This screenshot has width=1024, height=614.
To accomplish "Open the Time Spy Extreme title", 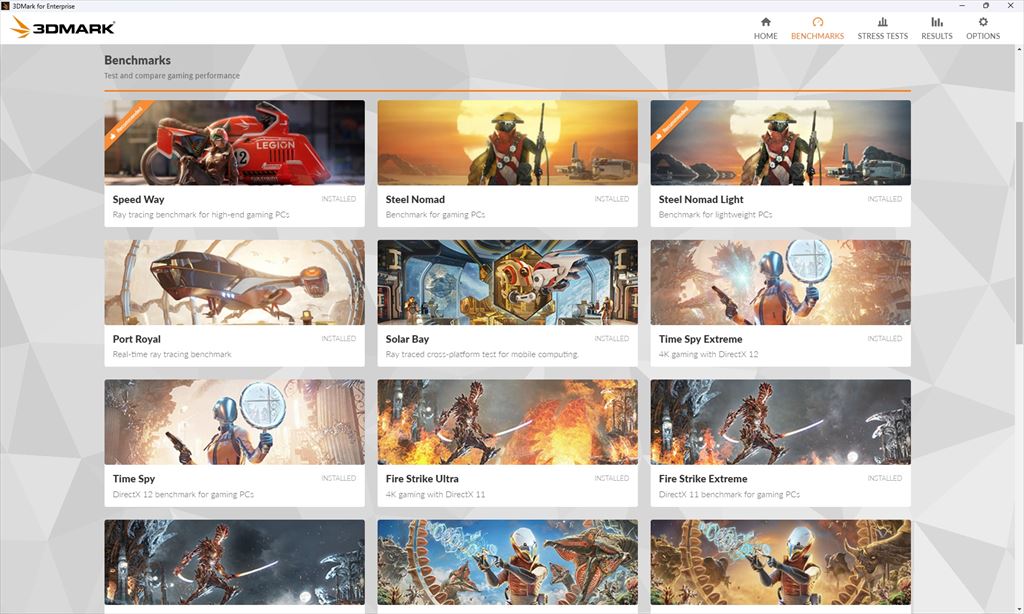I will point(700,339).
